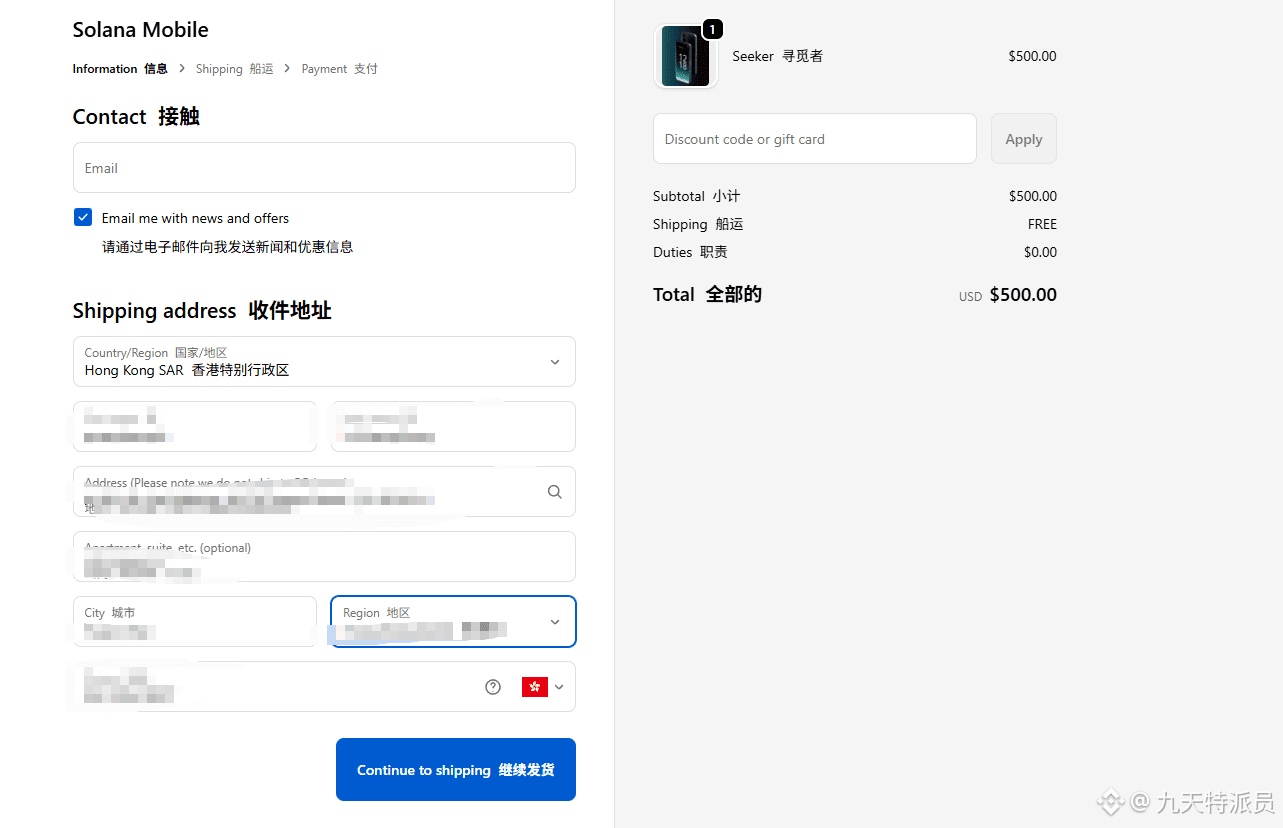Viewport: 1283px width, 828px height.
Task: Click the Discount code or gift card field
Action: [814, 139]
